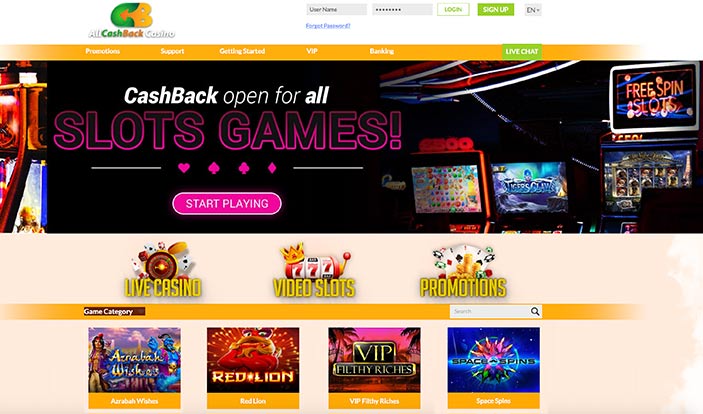Image resolution: width=703 pixels, height=414 pixels.
Task: Open the Promotions menu item
Action: (x=103, y=51)
